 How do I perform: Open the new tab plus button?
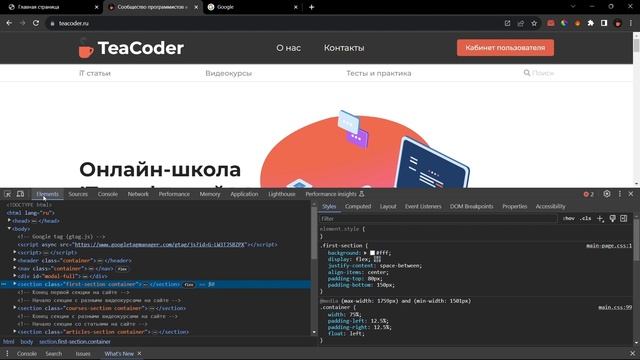point(311,7)
